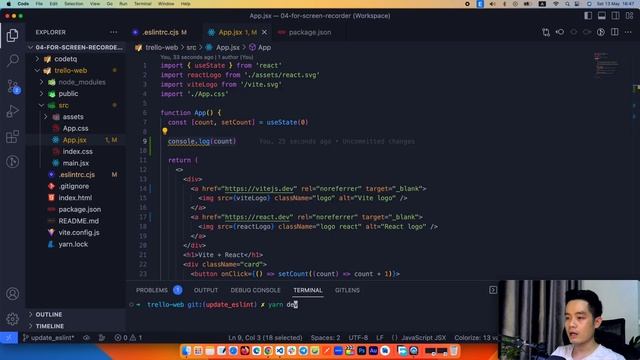640x360 pixels.
Task: Click errors and warnings count in status bar
Action: click(x=128, y=338)
